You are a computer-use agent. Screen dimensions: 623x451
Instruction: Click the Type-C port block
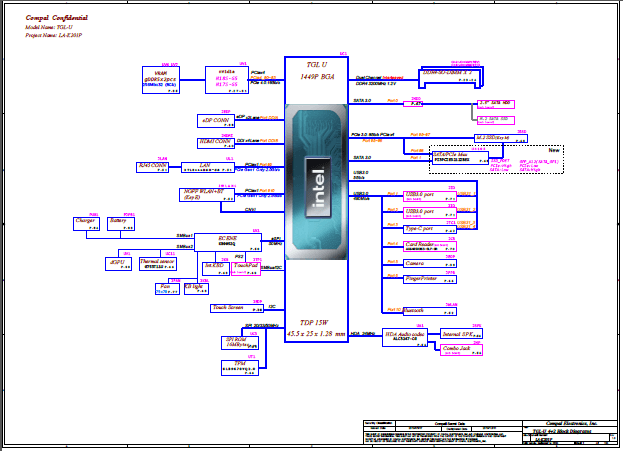pyautogui.click(x=417, y=229)
